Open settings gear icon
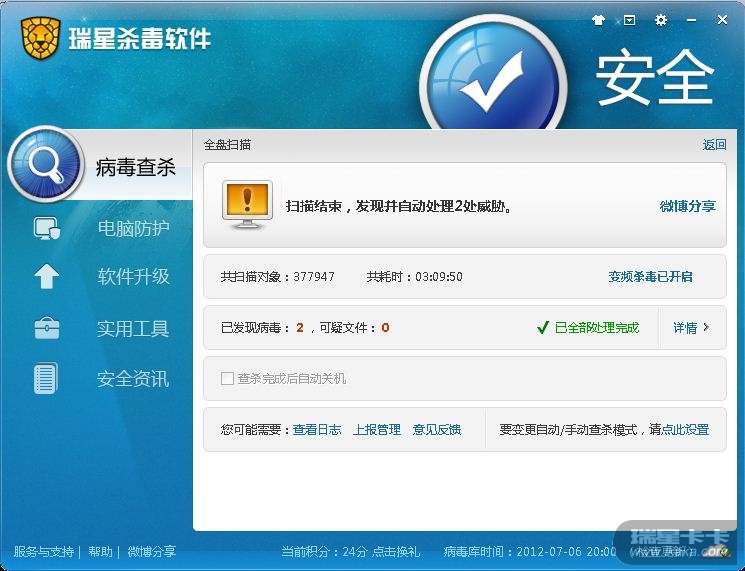 [660, 20]
